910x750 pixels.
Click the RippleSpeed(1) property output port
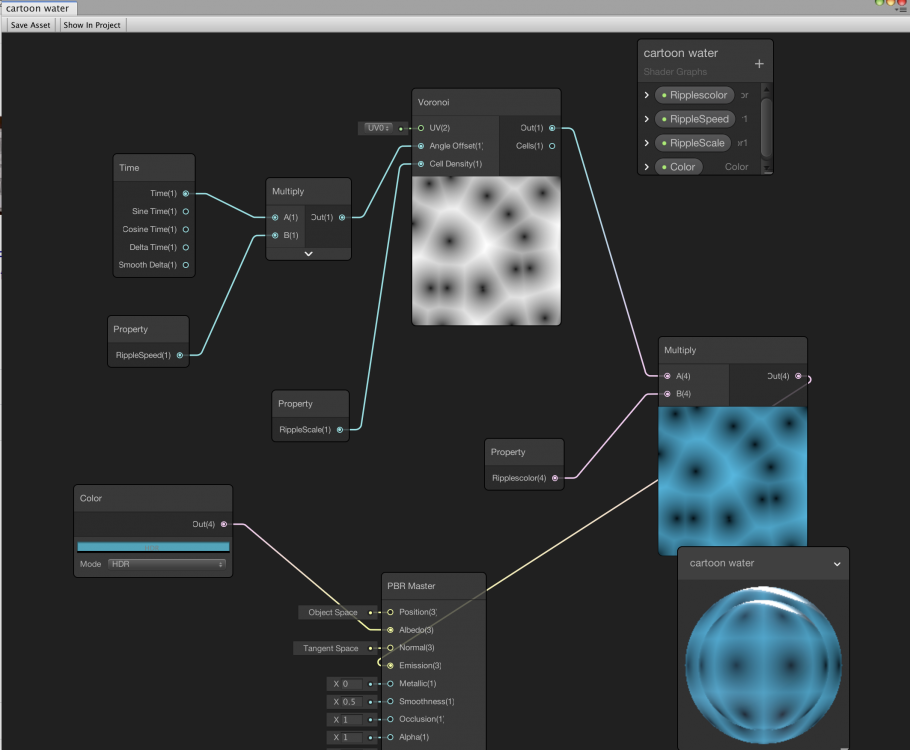180,355
